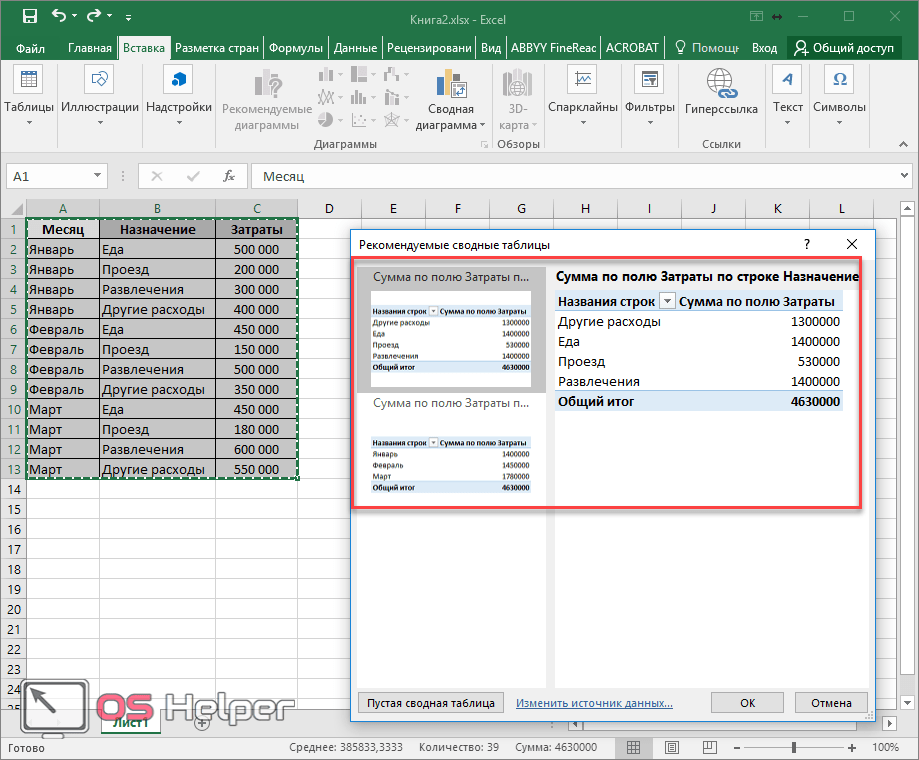Open the Формулы ribbon tab
The width and height of the screenshot is (919, 760).
point(296,47)
